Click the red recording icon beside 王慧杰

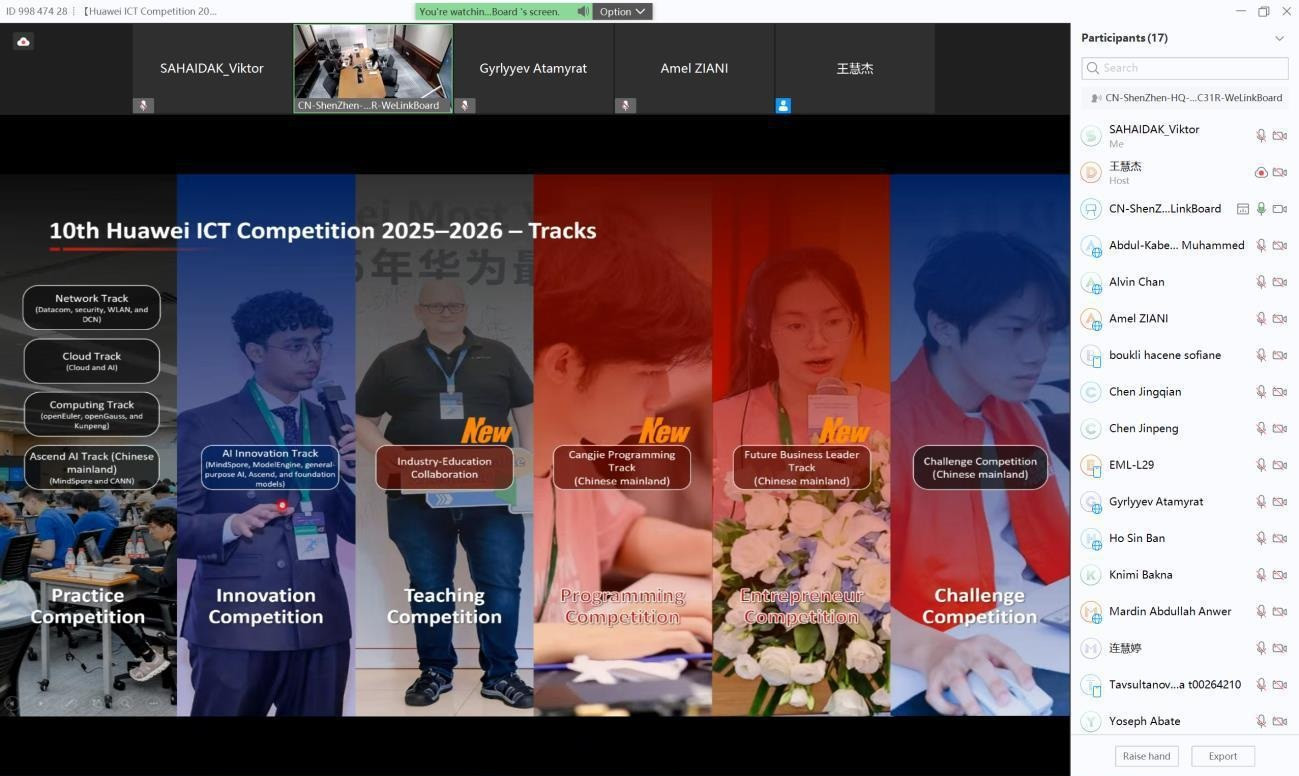[x=1261, y=172]
